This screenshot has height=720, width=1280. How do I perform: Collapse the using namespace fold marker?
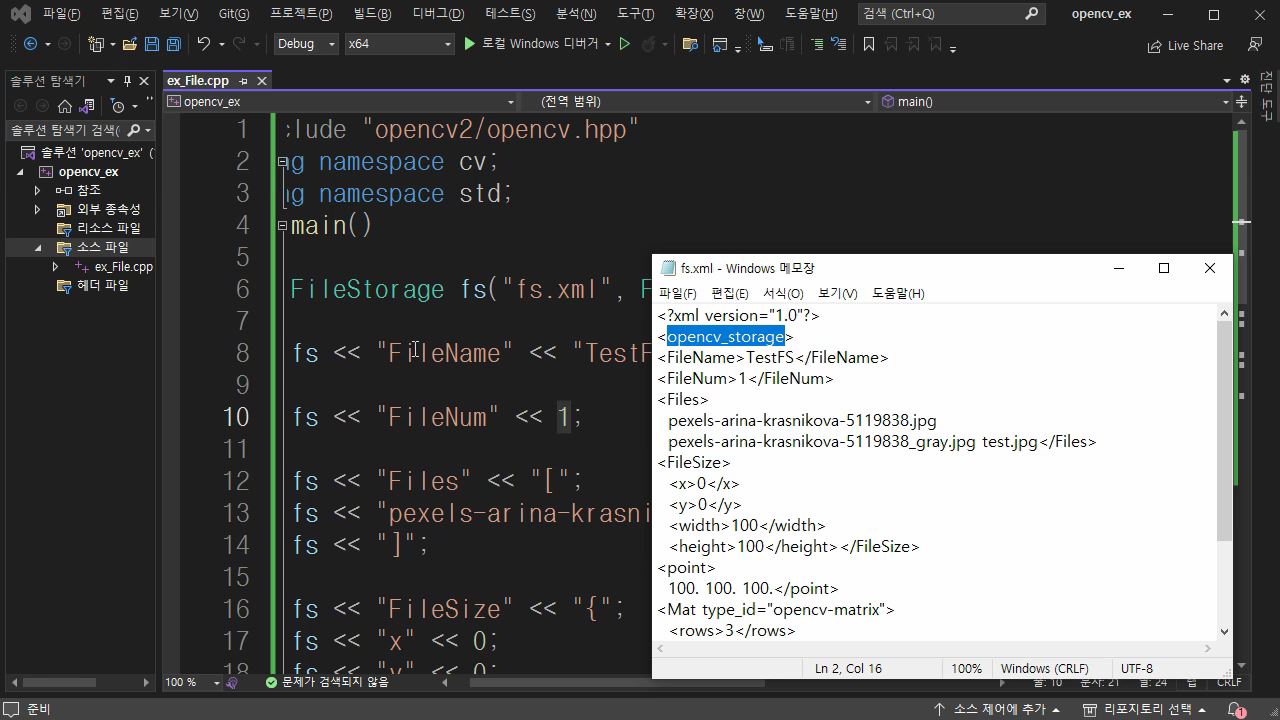pyautogui.click(x=283, y=161)
